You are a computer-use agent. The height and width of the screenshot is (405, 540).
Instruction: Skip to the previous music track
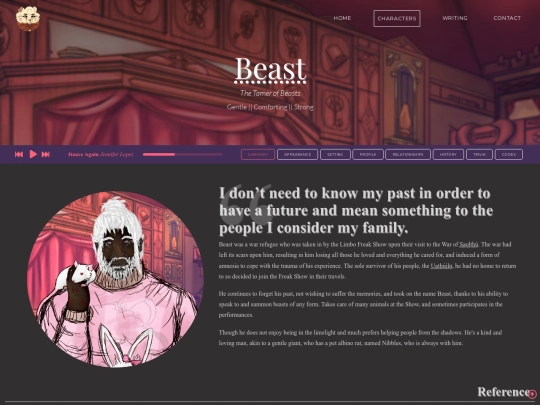click(19, 154)
